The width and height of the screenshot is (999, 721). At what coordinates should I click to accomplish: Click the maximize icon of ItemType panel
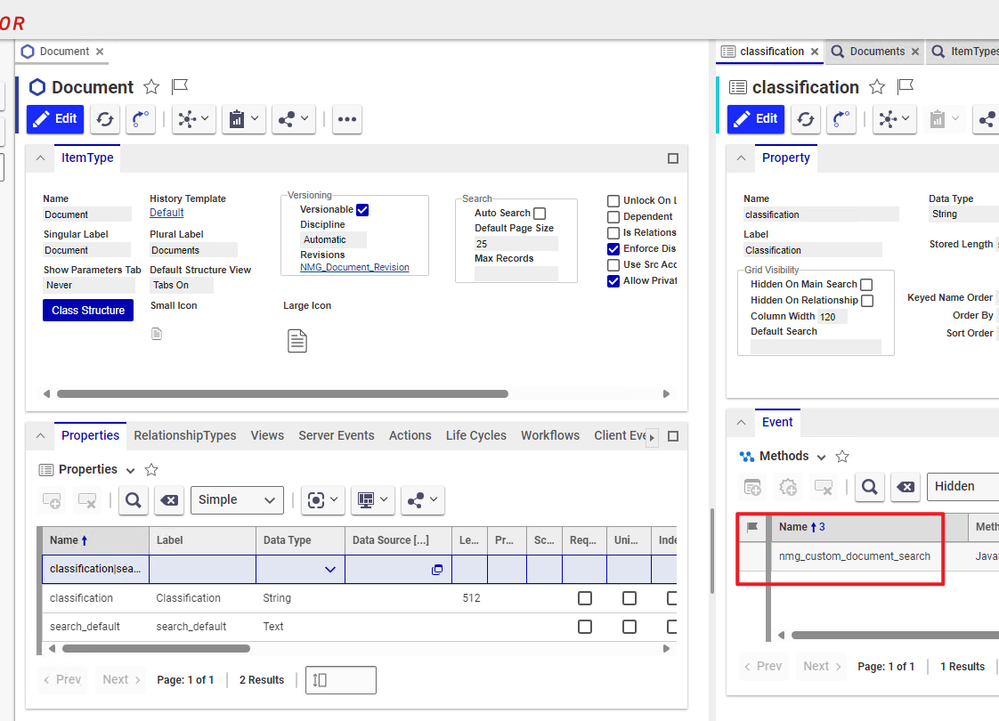point(673,158)
